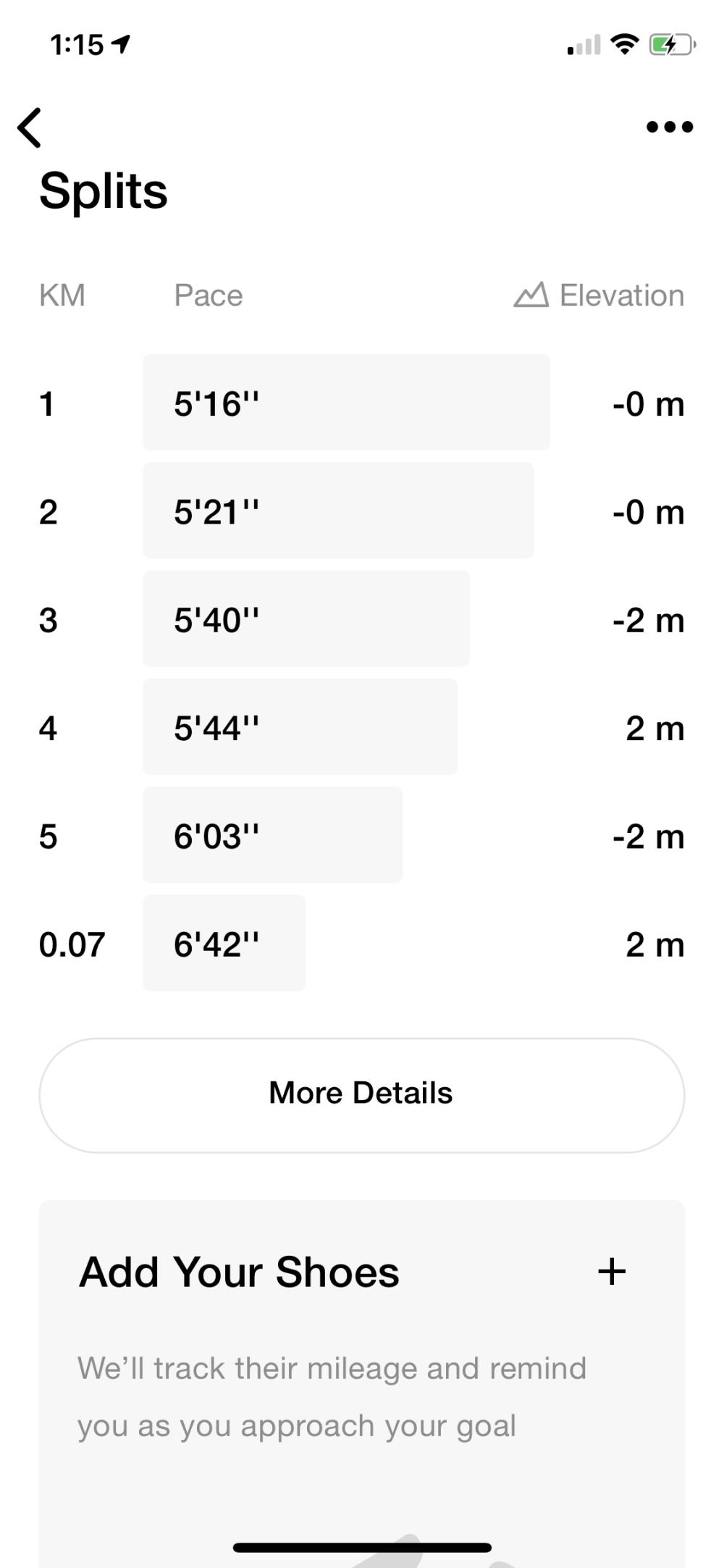Screen dimensions: 724x1568
Task: Tap the 5'40'' split bar
Action: point(306,619)
